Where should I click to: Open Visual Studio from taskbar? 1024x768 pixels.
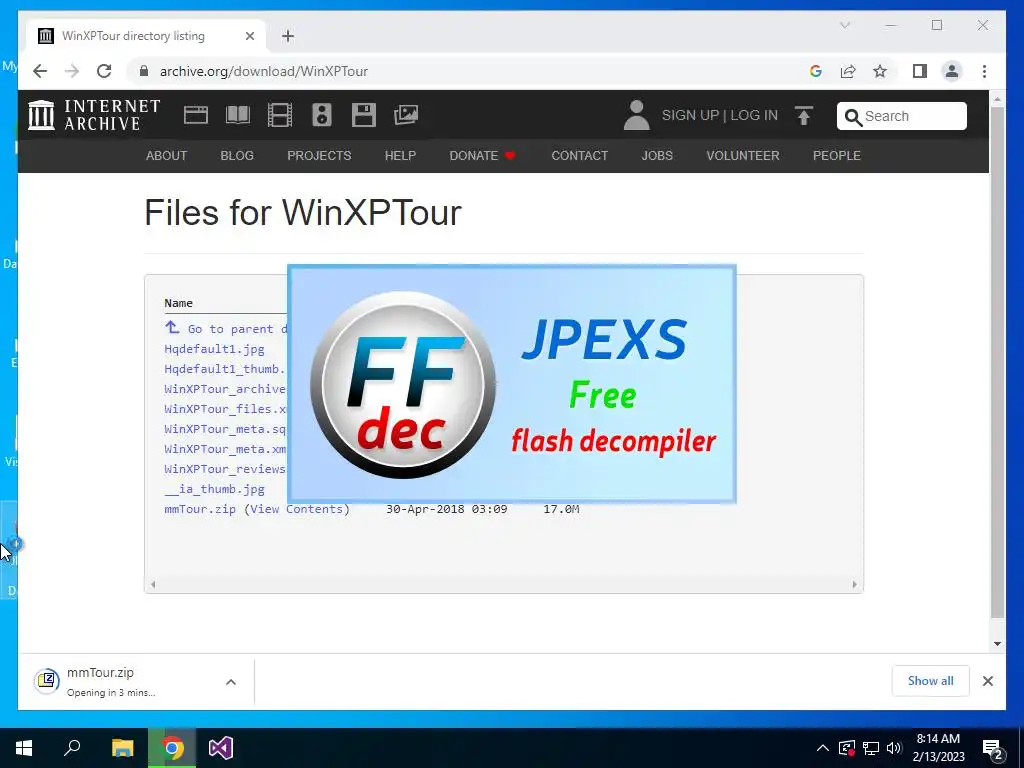click(221, 748)
